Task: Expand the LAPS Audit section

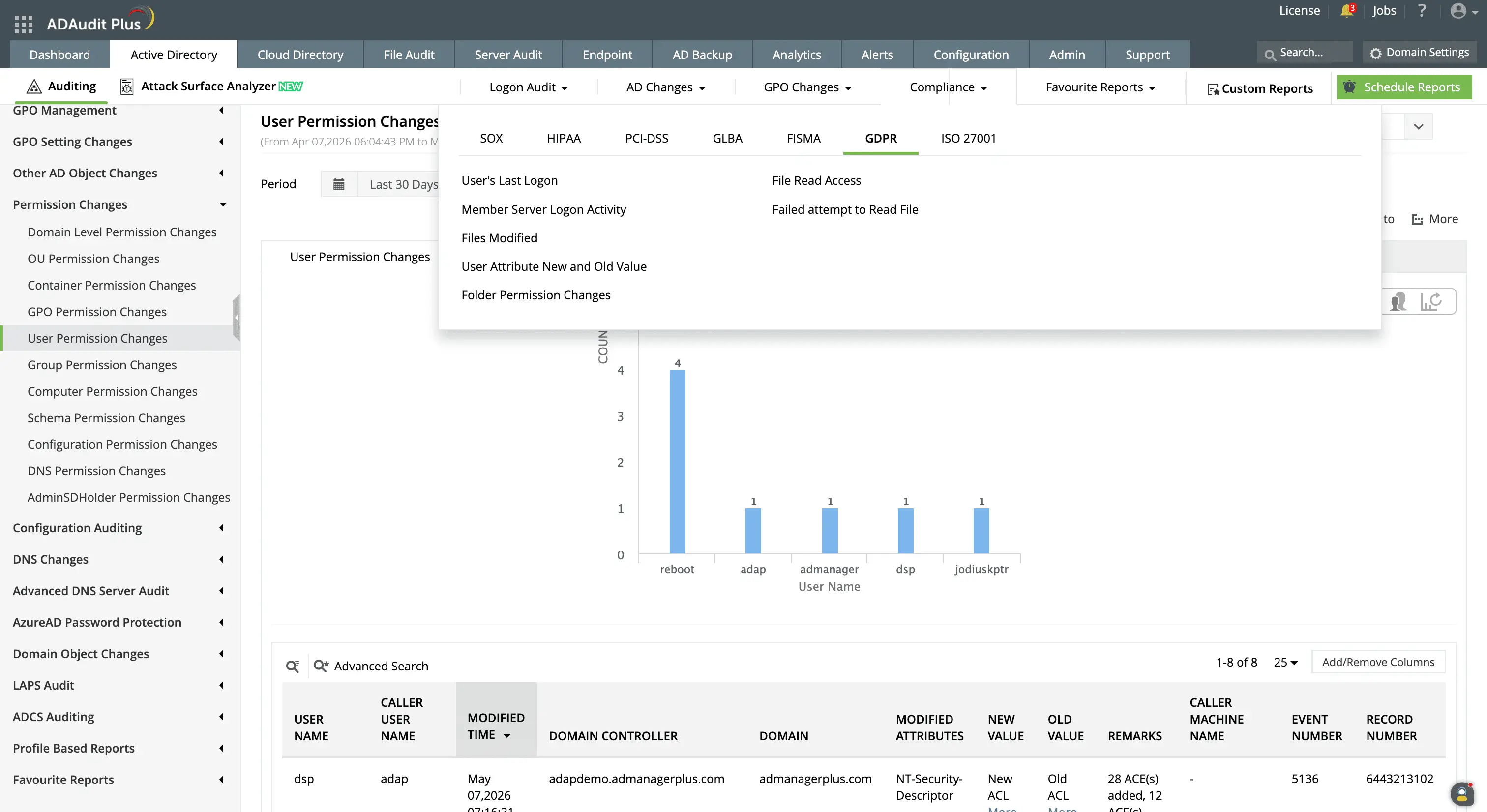Action: tap(119, 685)
